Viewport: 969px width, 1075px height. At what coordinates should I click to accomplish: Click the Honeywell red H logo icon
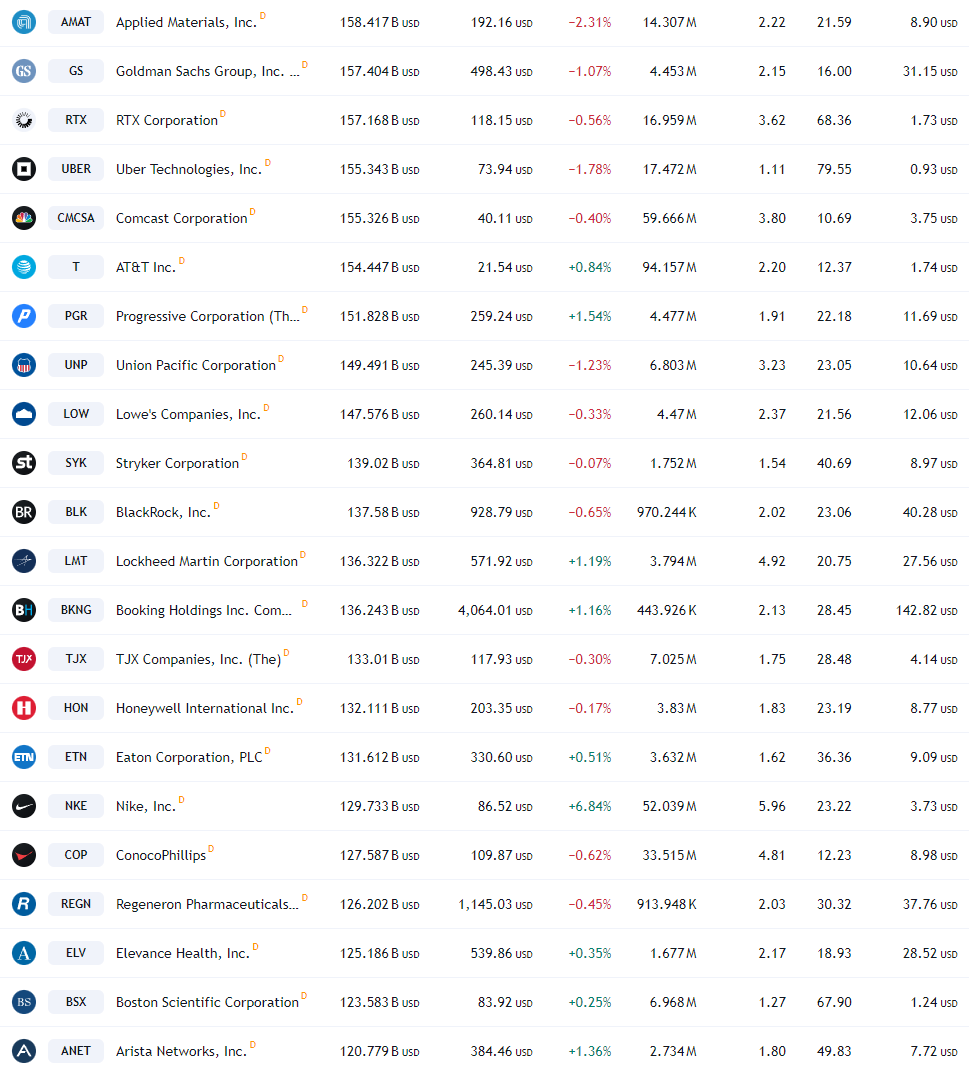pos(24,708)
